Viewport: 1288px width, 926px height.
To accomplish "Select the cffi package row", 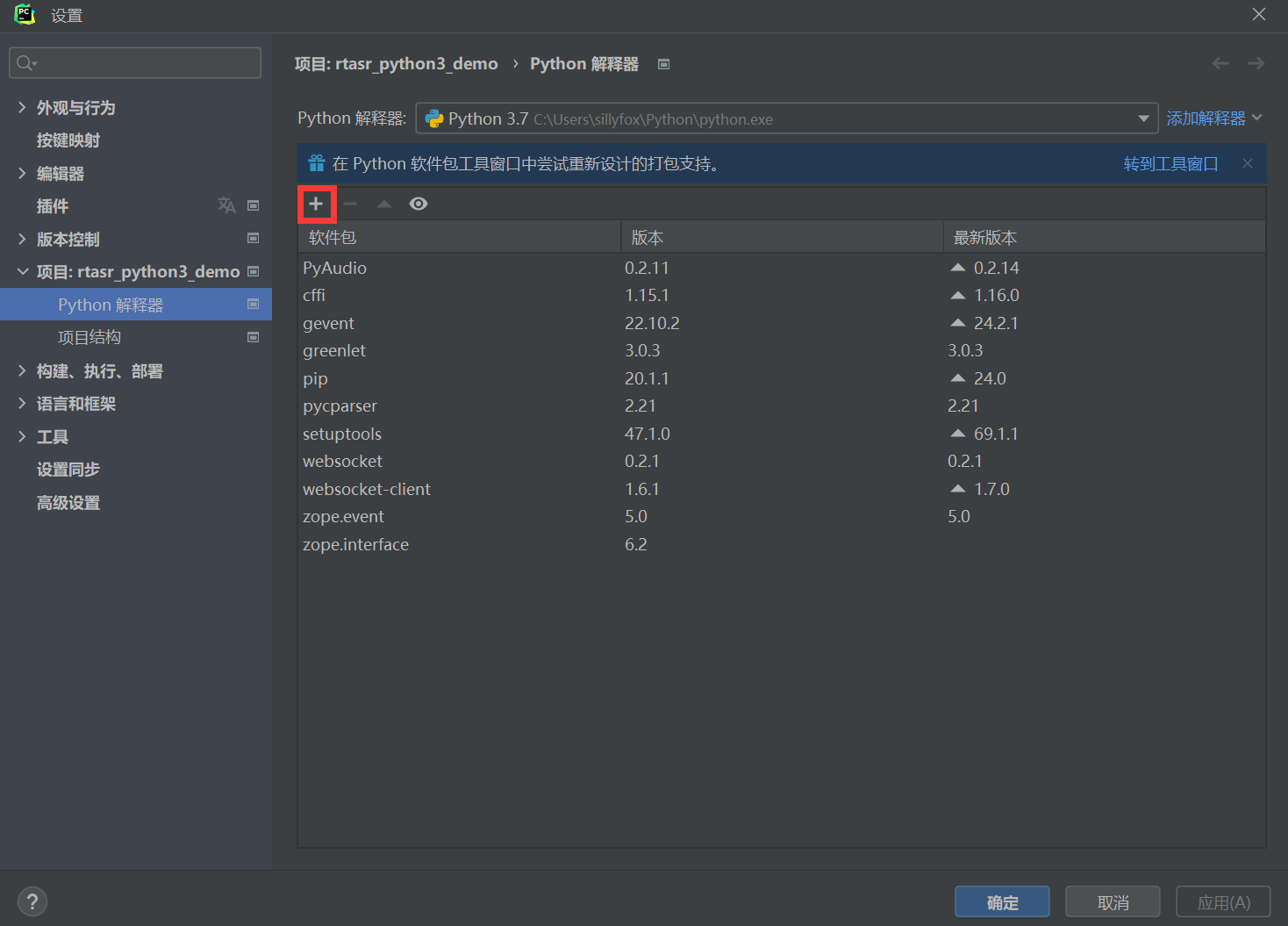I will click(782, 295).
